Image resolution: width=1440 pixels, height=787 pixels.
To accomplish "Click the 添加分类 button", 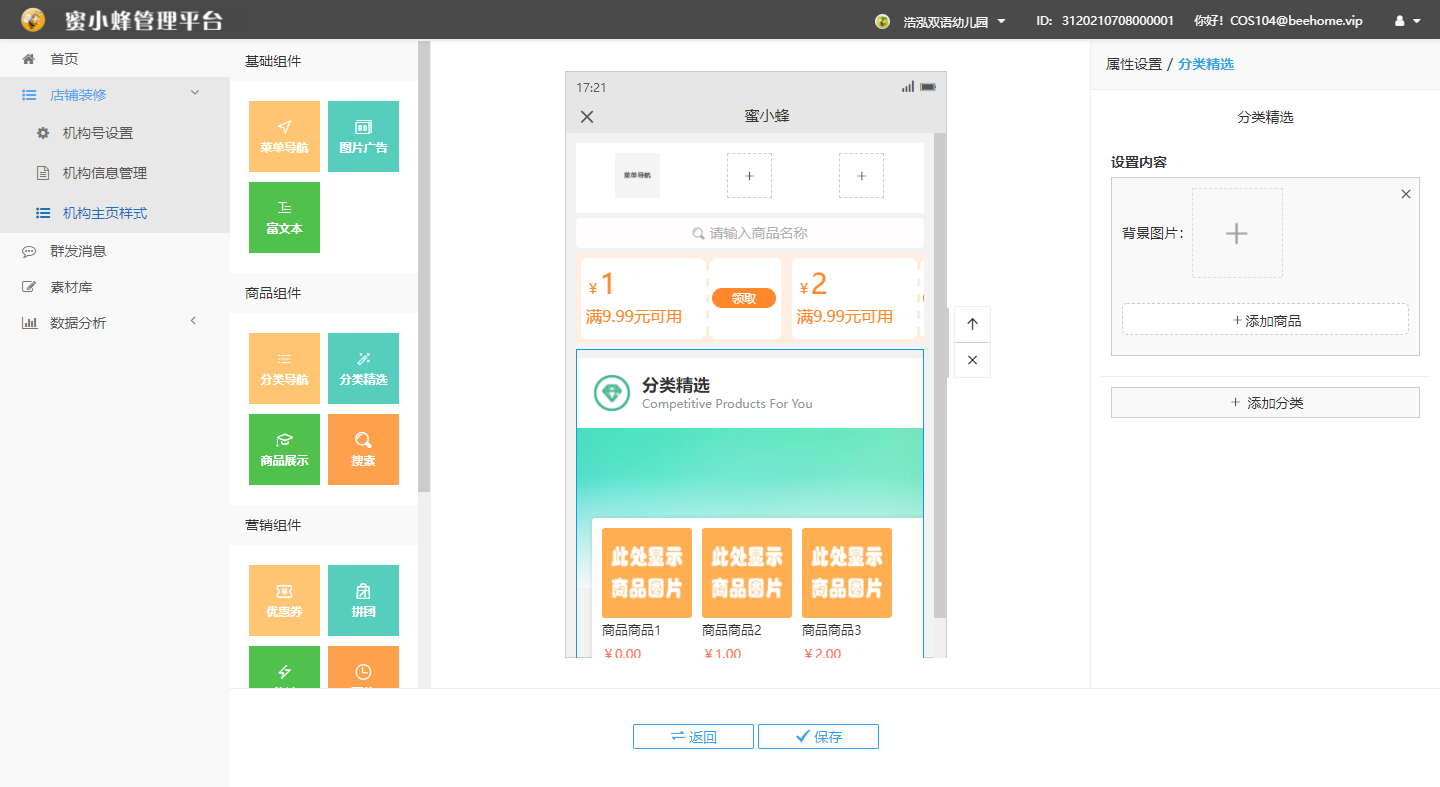I will (x=1265, y=403).
